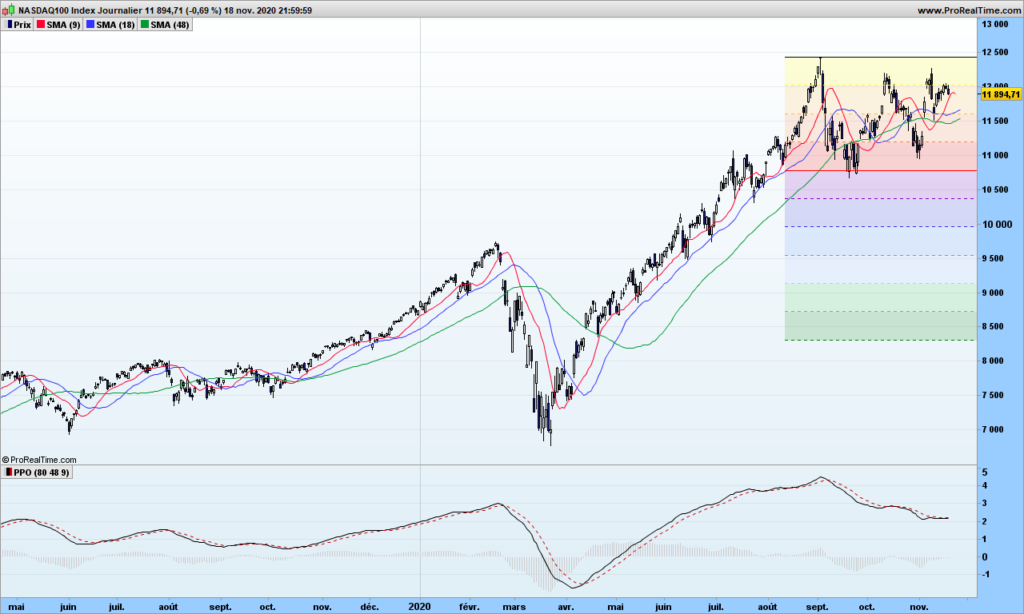Click the 18 nov. 2020 21:59:59 timestamp
Viewport: 1024px width, 614px height.
(268, 10)
